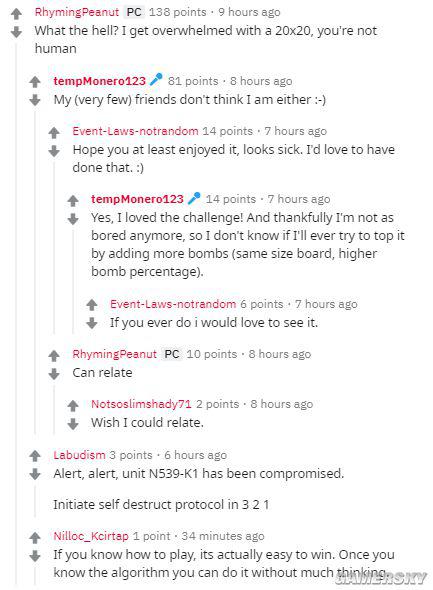Collapse thread line under Labudism's comment
Viewport: 433px width, 590px height.
(x=35, y=500)
